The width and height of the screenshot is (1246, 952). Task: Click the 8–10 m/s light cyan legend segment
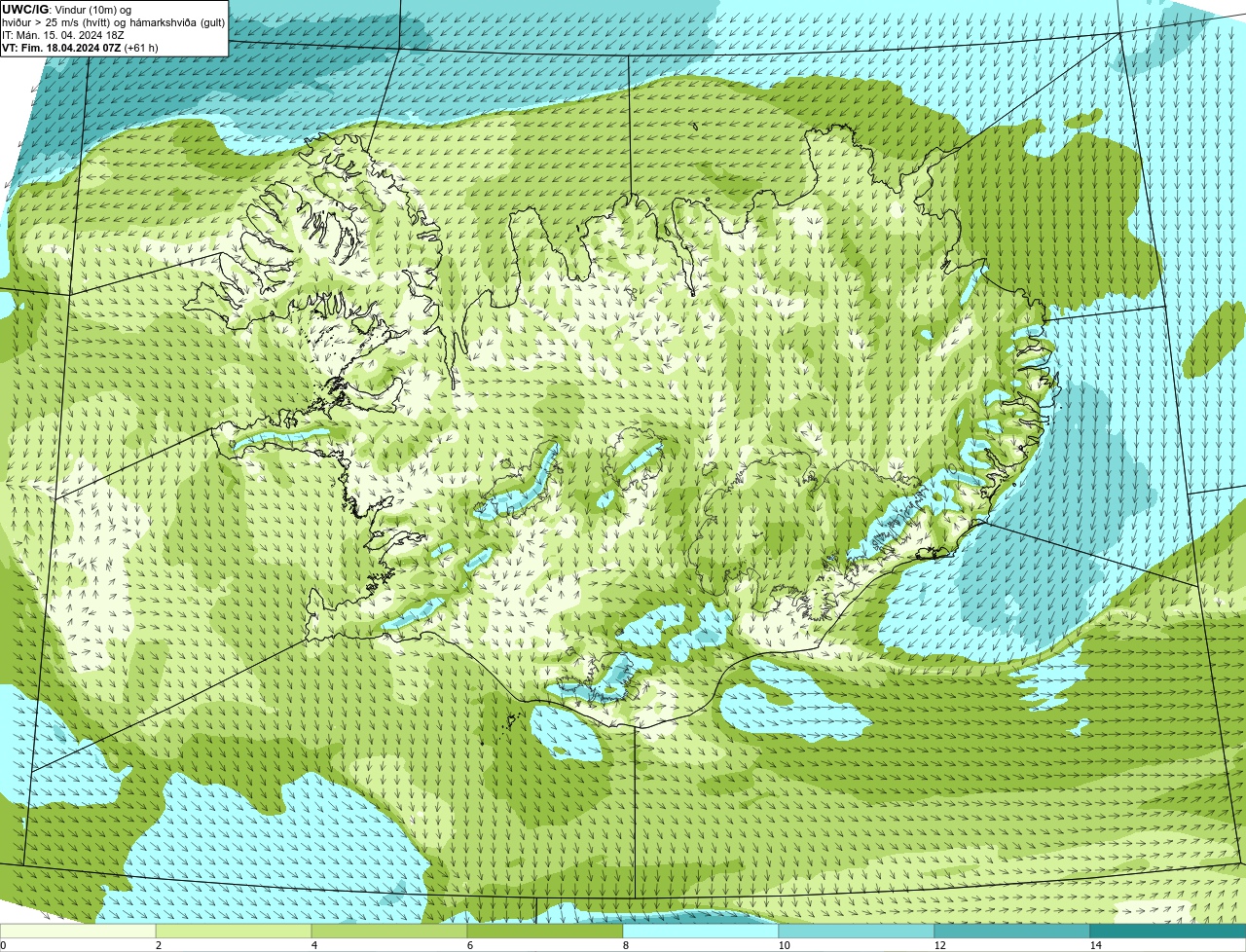click(701, 931)
